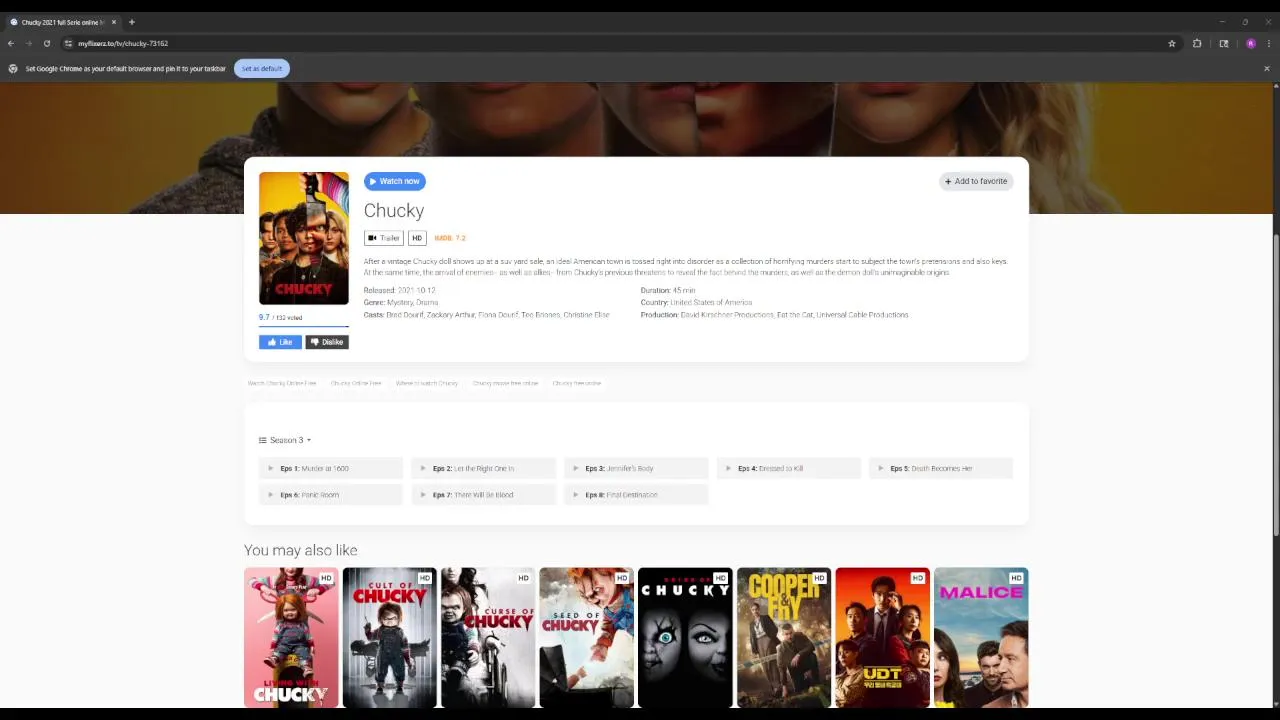Open the Mystery genre link
1280x720 pixels.
pyautogui.click(x=399, y=302)
